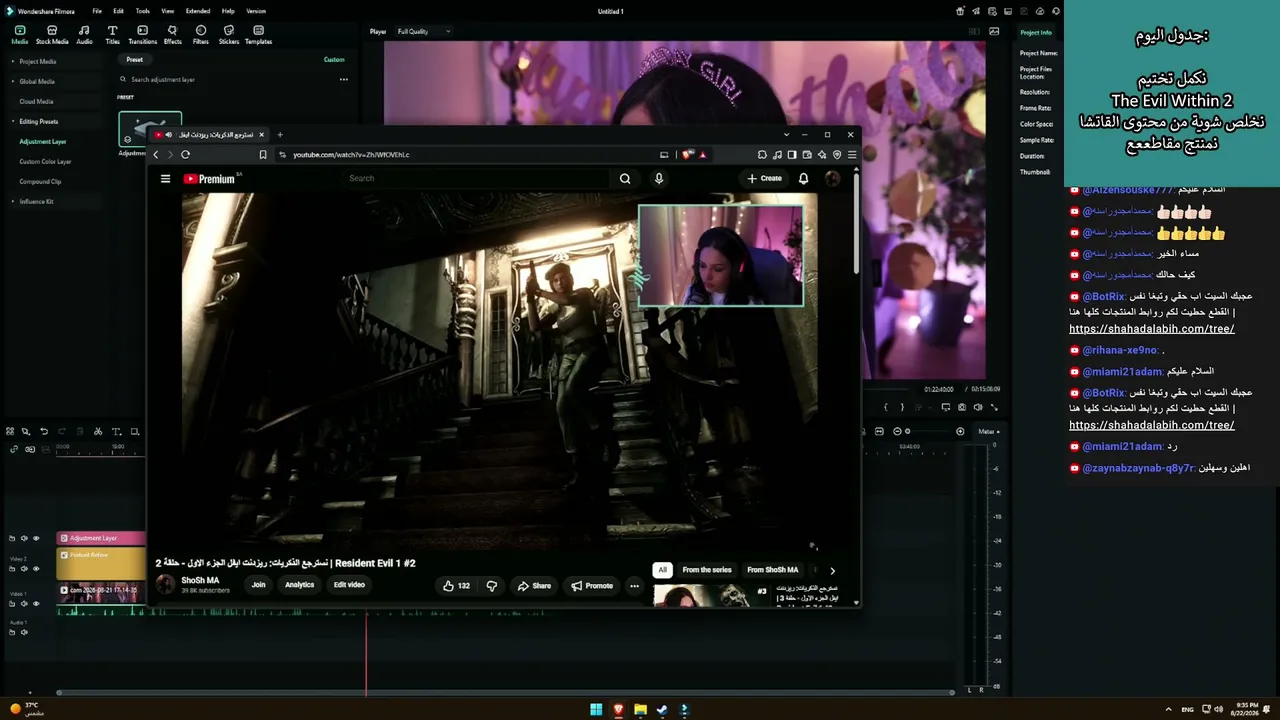The height and width of the screenshot is (720, 1280).
Task: Go back in the browser window
Action: point(155,154)
